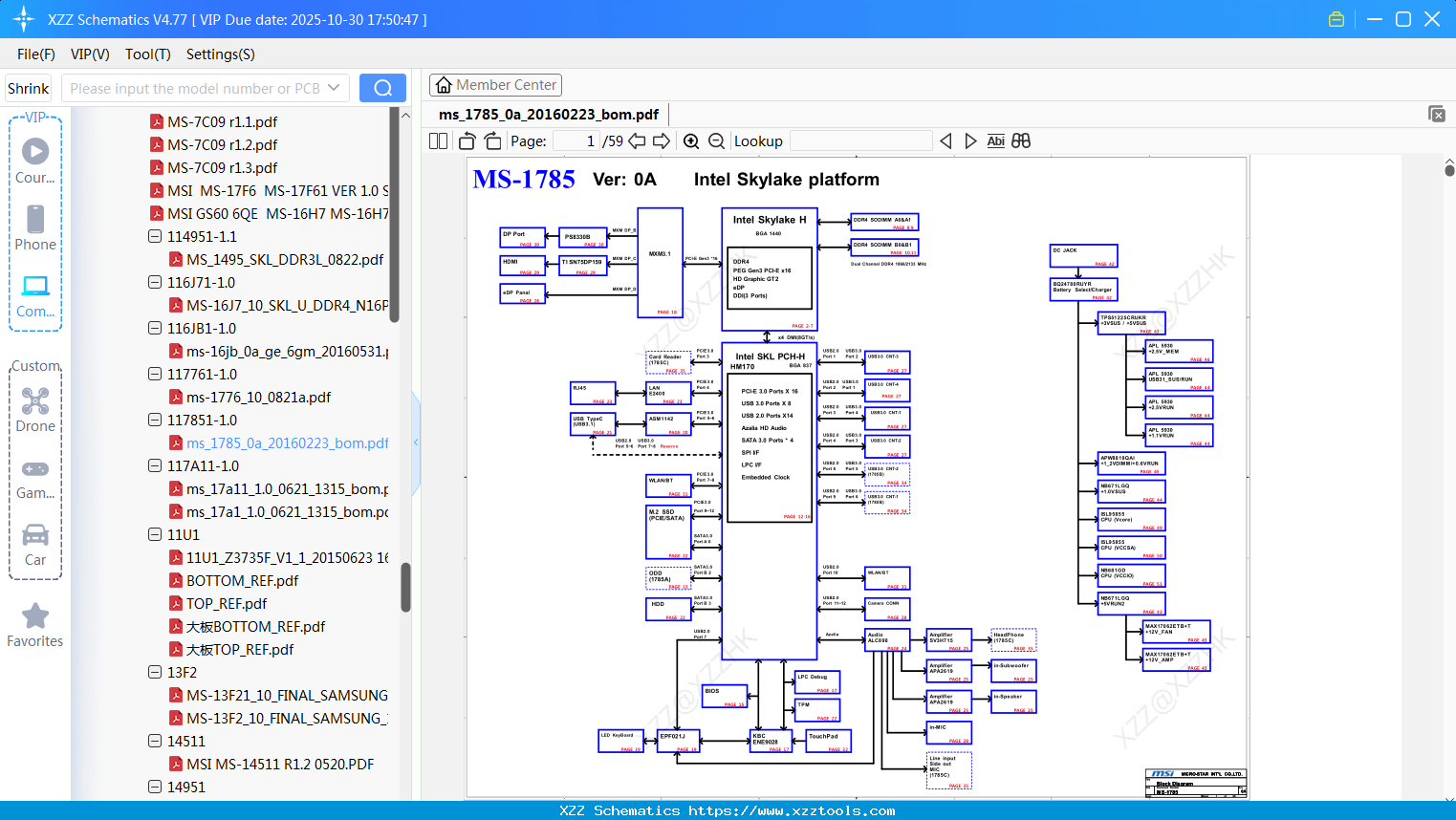Click the XZZ Schematics app logo

tap(24, 19)
